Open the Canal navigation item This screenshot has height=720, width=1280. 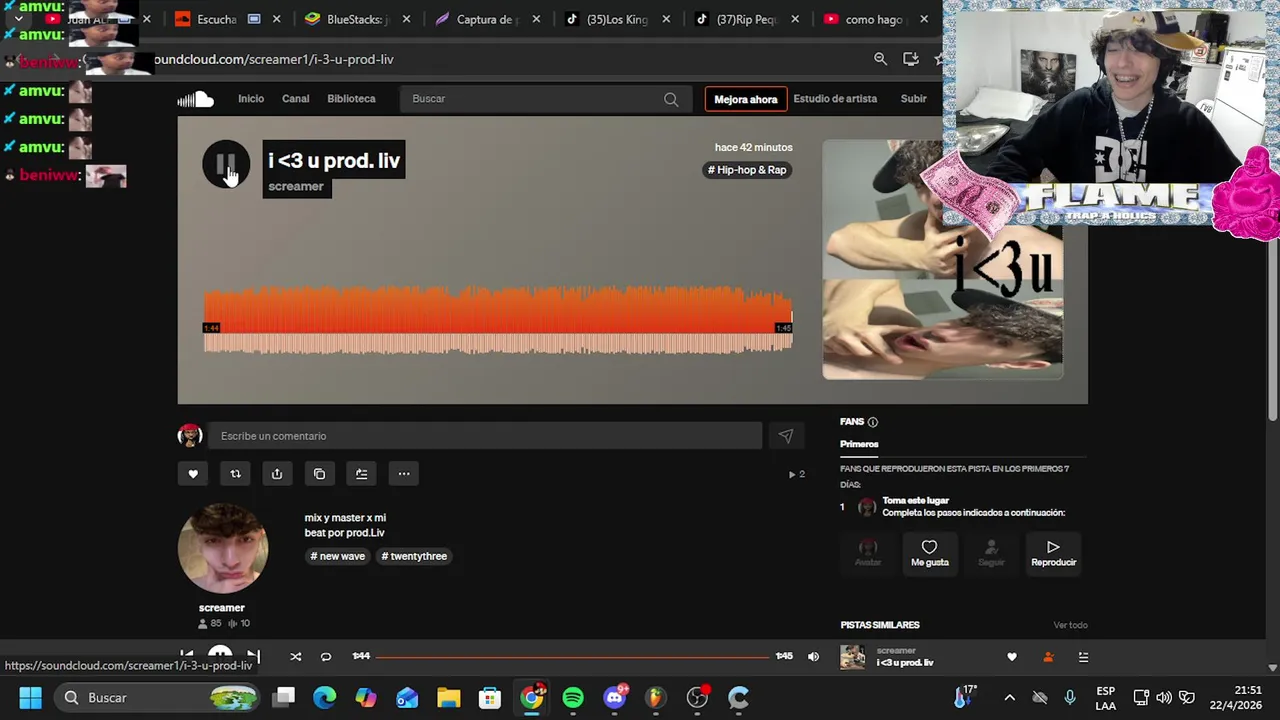295,99
